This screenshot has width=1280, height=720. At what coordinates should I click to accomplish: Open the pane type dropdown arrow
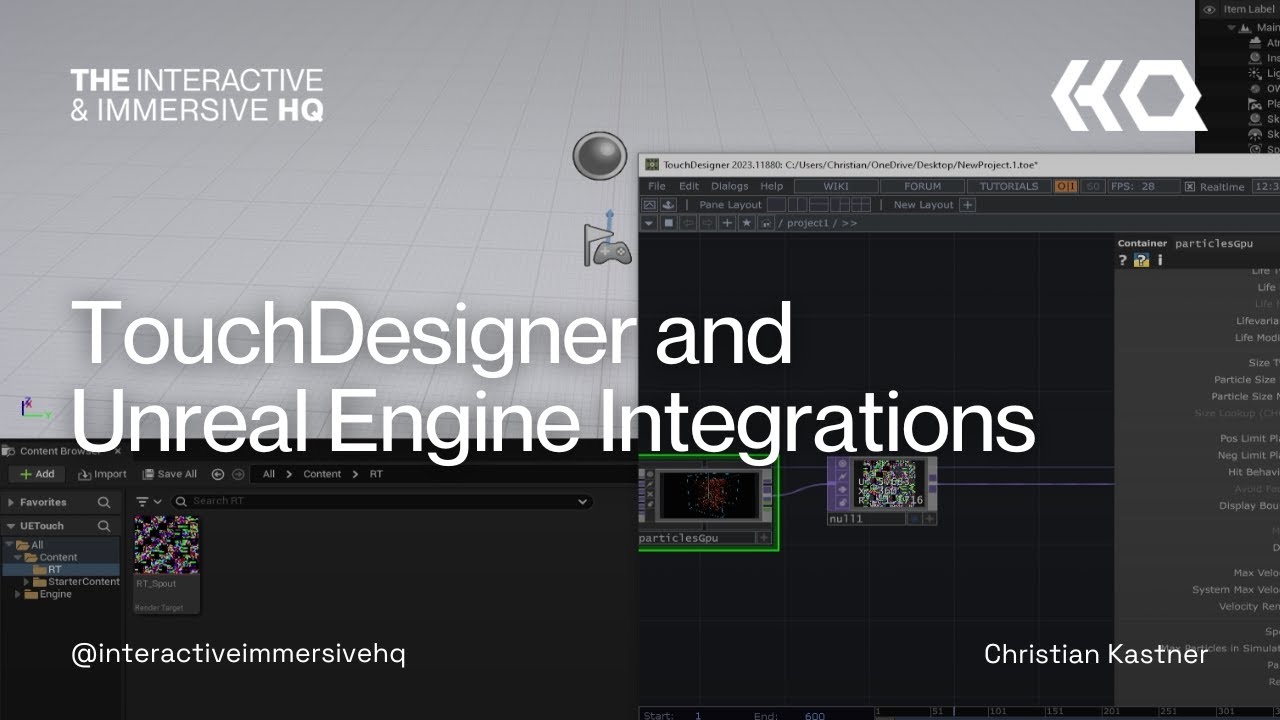648,223
